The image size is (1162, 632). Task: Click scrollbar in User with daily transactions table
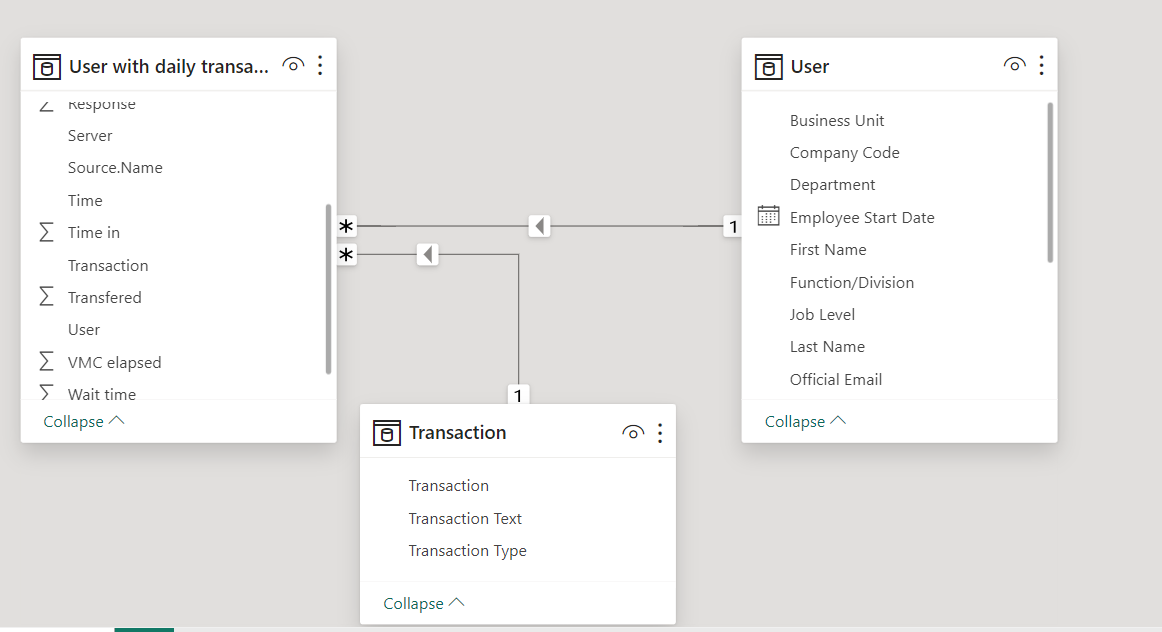coord(328,289)
